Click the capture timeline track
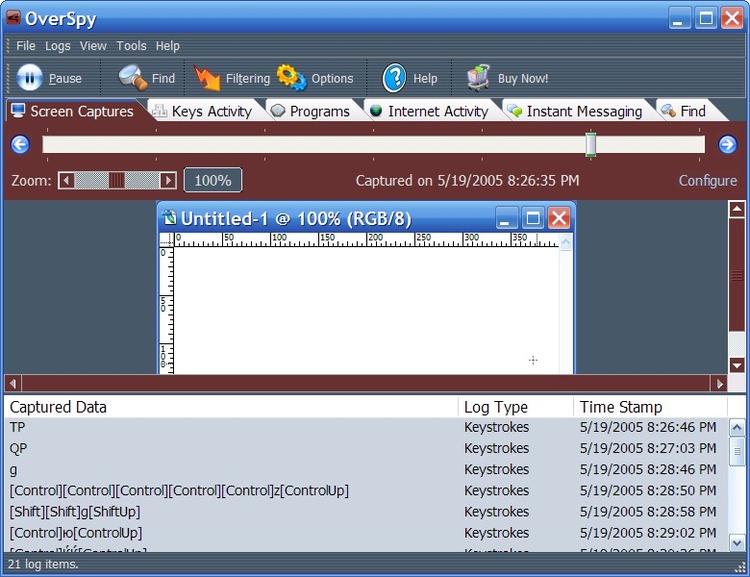 tap(373, 144)
